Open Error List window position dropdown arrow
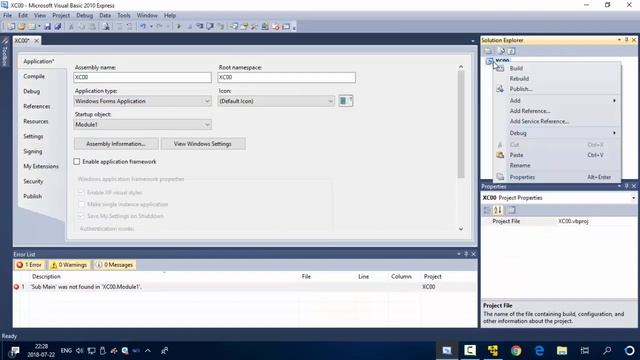Viewport: 640px width, 360px height. click(458, 254)
